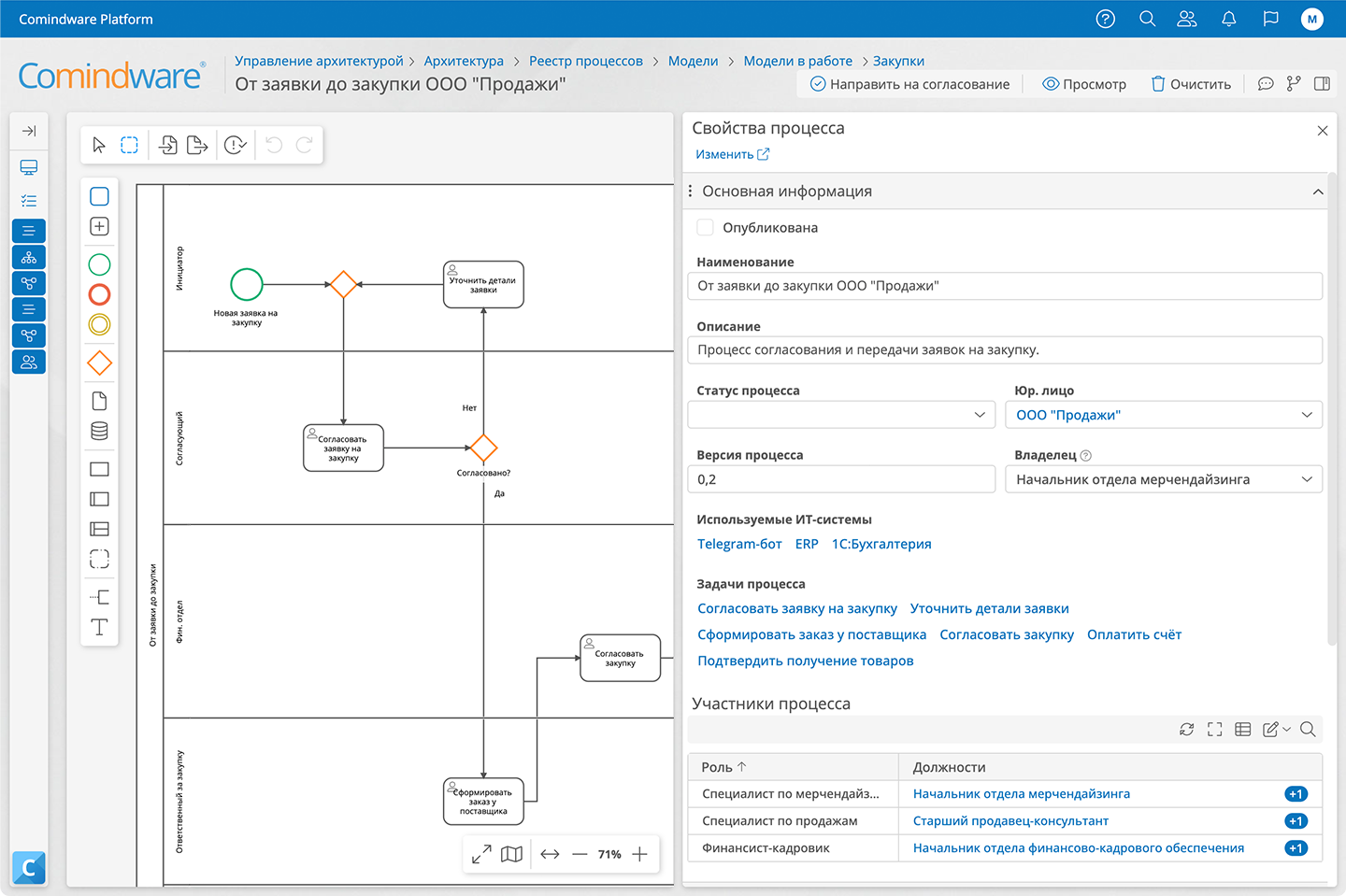The height and width of the screenshot is (896, 1346).
Task: Redo the diagram change
Action: coord(304,145)
